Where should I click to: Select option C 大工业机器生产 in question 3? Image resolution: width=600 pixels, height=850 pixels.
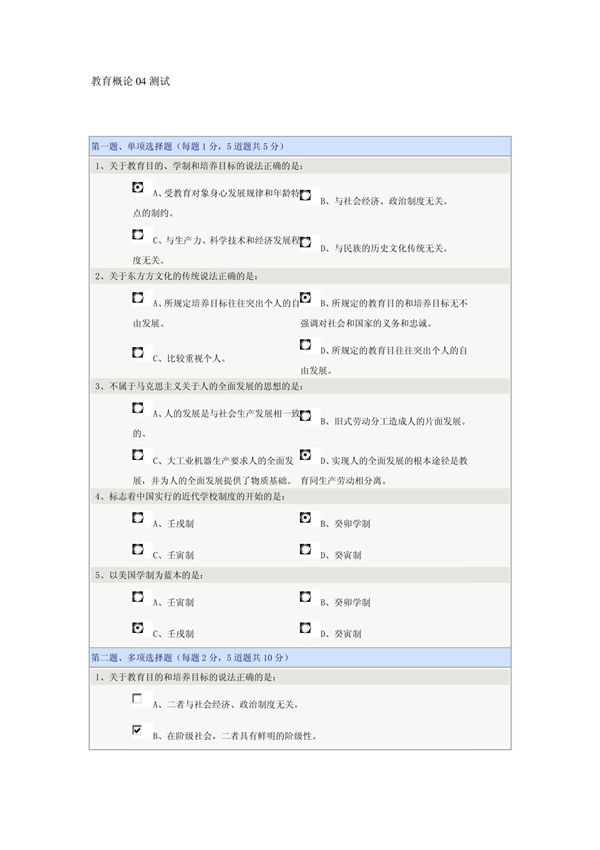click(136, 455)
